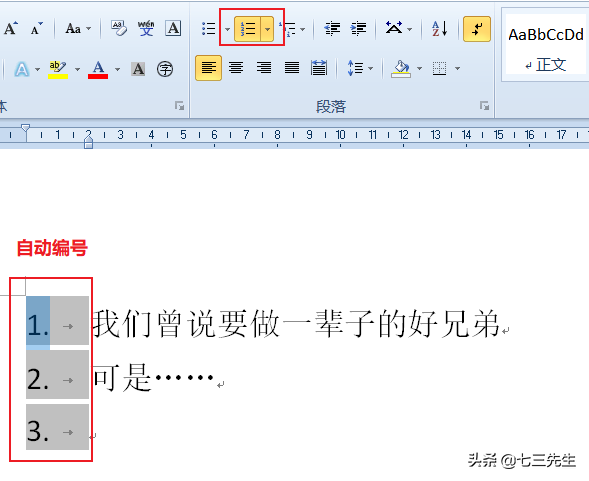Toggle the numbered list button

click(x=247, y=29)
